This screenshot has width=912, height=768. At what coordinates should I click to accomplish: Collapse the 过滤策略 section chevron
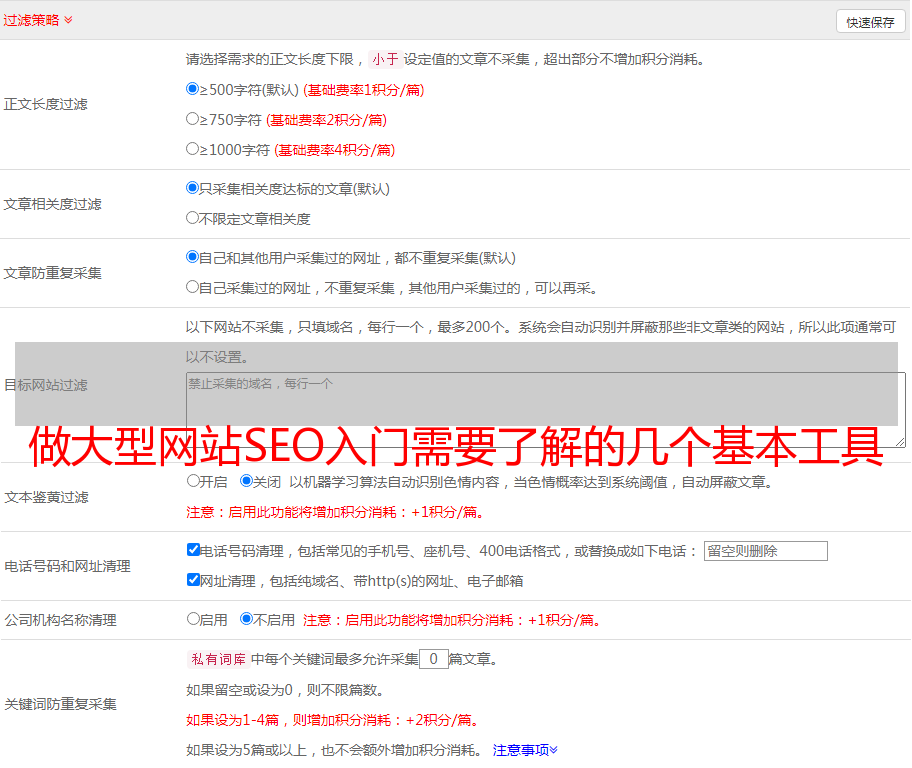[x=68, y=20]
